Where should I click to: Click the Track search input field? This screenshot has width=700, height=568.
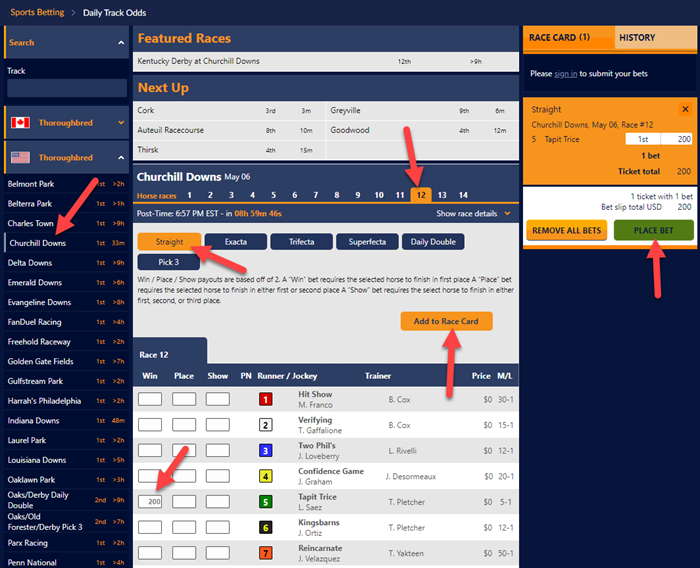(x=67, y=88)
